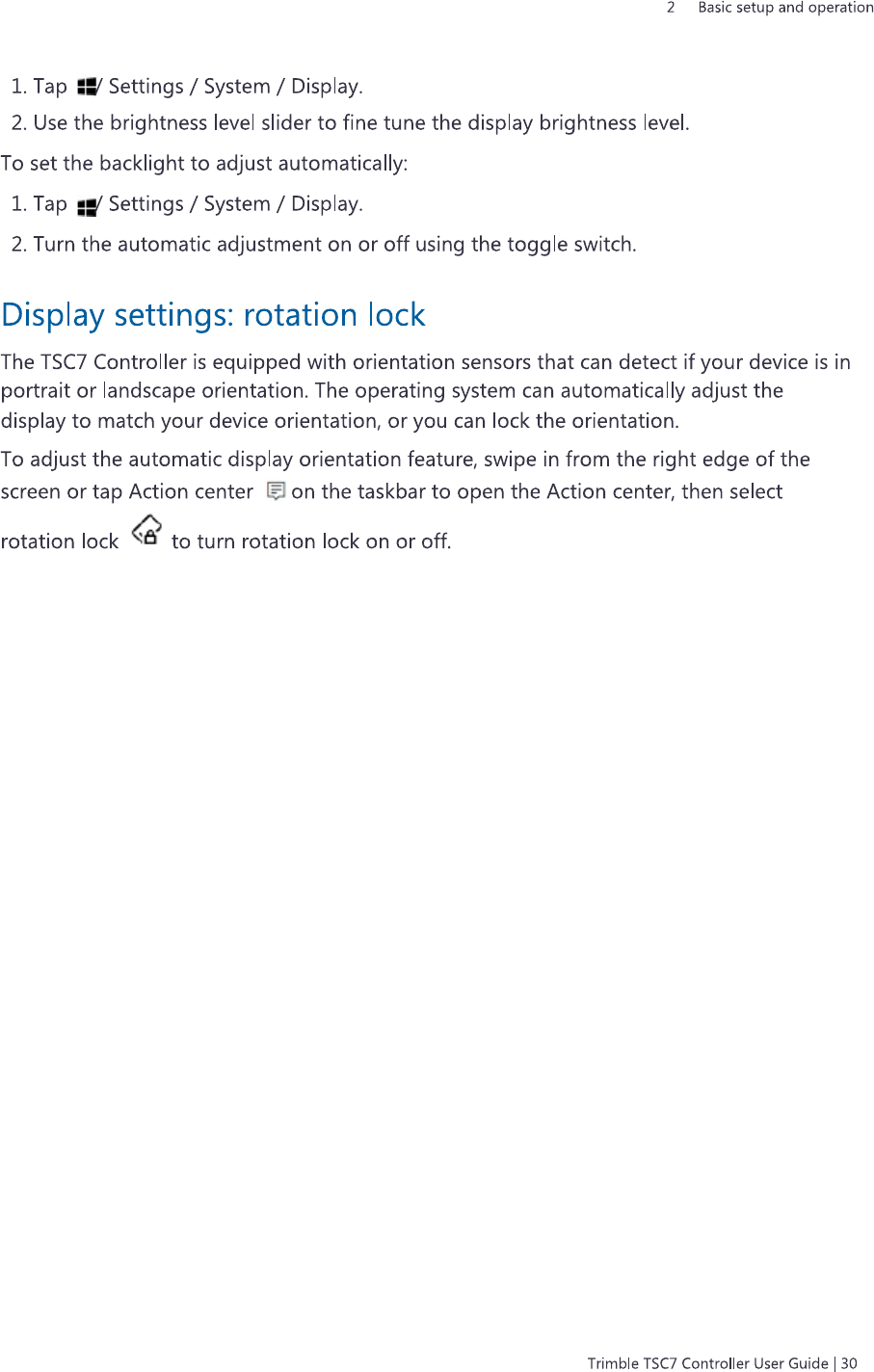Click the words 'rotation lock' left of the padlock icon
This screenshot has height=1372, width=874.
(x=60, y=541)
